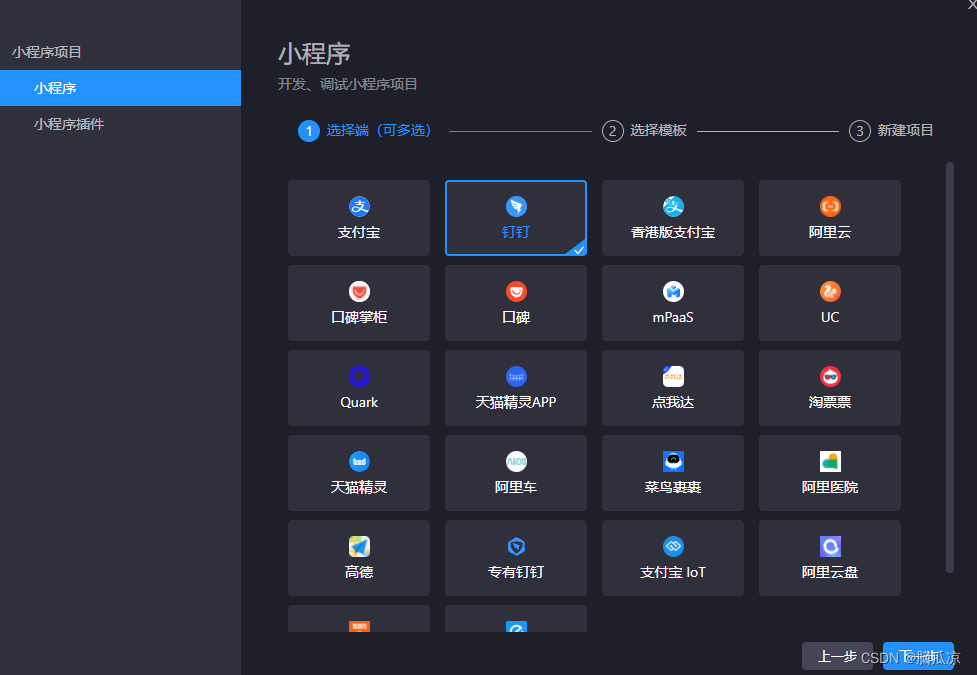The width and height of the screenshot is (977, 675).
Task: Pick the 阿里云 platform icon
Action: pos(830,206)
